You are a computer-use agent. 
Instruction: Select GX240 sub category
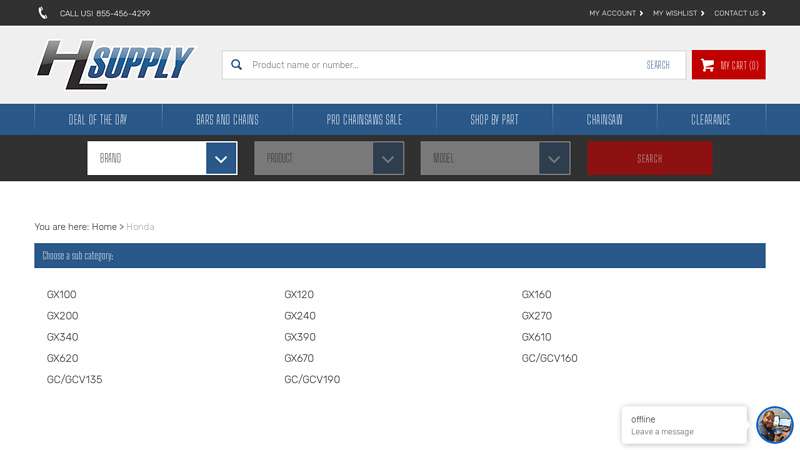pos(300,316)
